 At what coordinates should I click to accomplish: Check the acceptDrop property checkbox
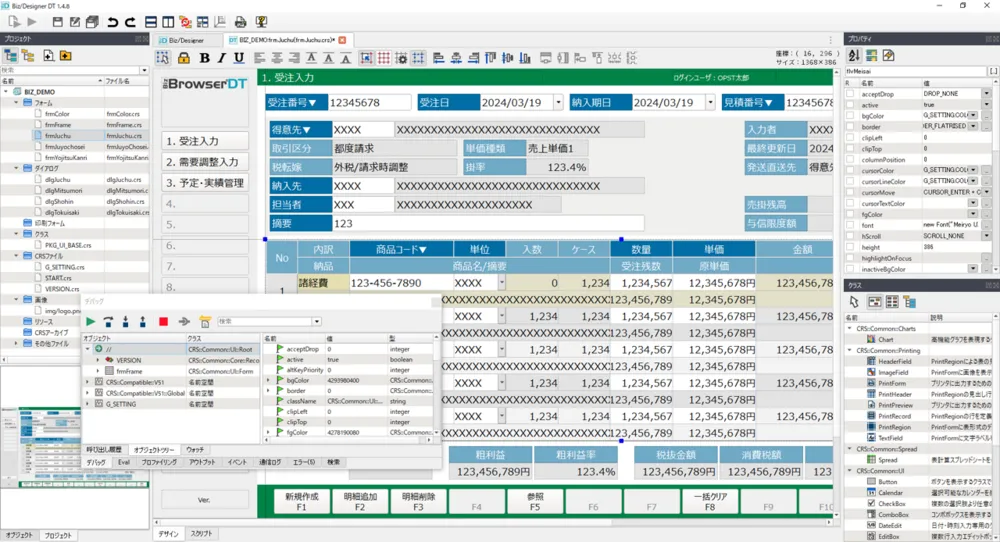coord(851,93)
